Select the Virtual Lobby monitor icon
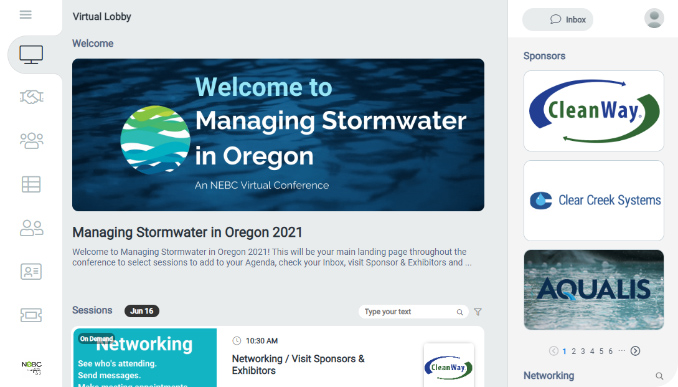 coord(31,54)
